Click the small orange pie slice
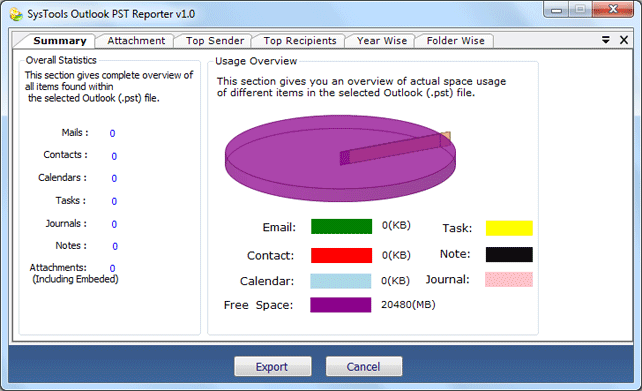642x391 pixels. [x=447, y=136]
